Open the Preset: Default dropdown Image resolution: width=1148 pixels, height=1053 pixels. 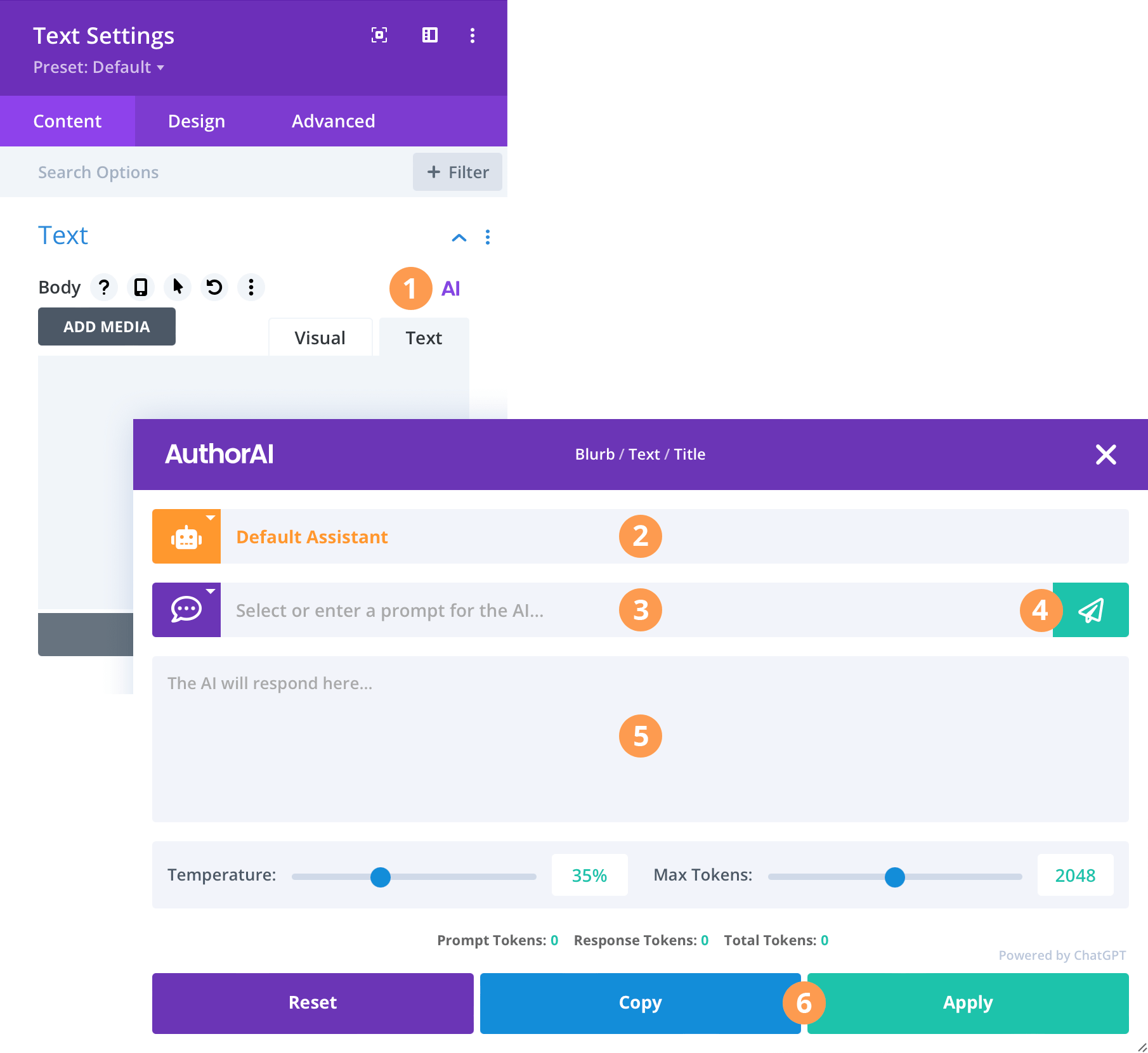coord(98,67)
